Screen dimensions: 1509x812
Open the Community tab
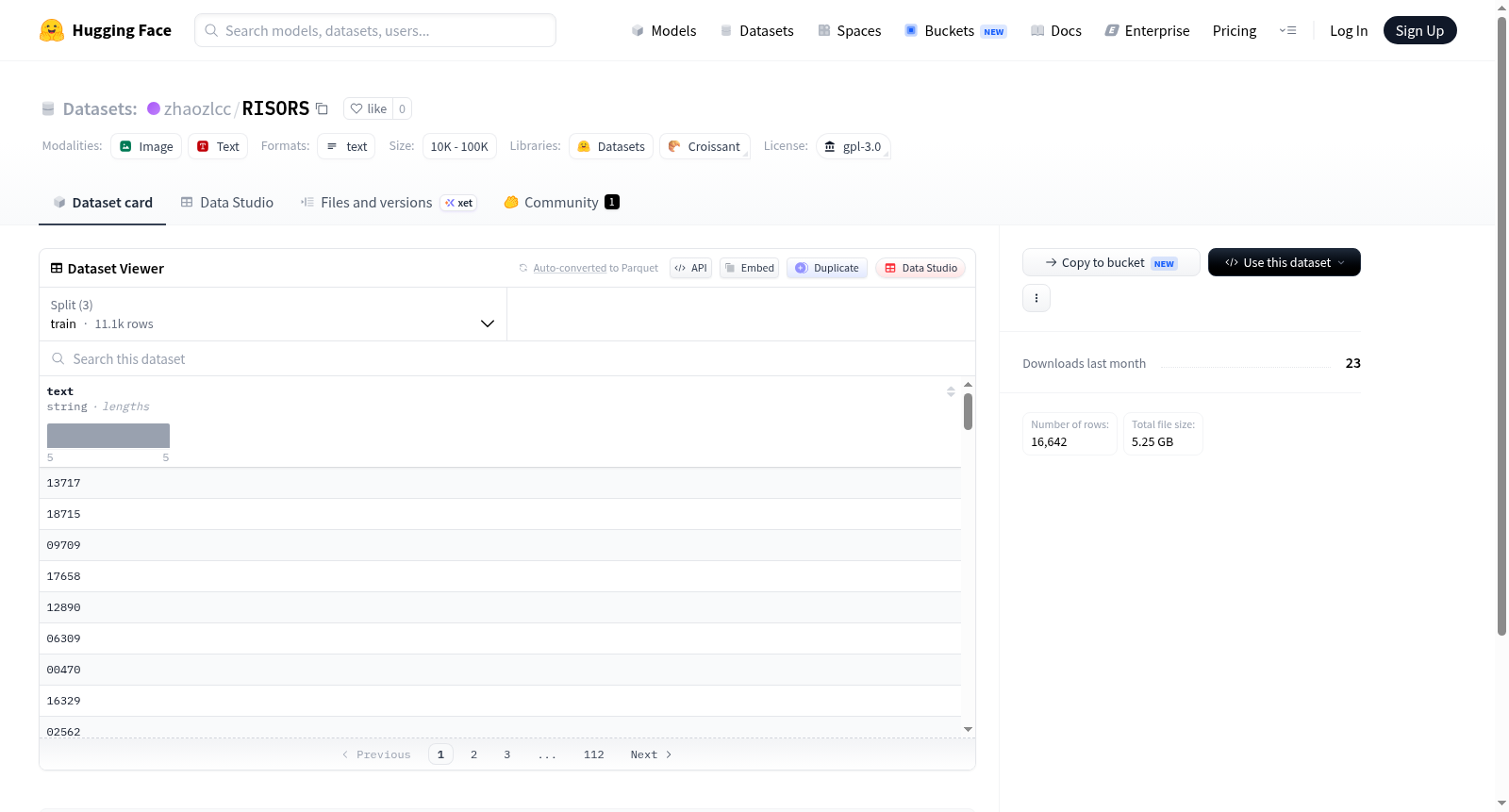pos(562,202)
